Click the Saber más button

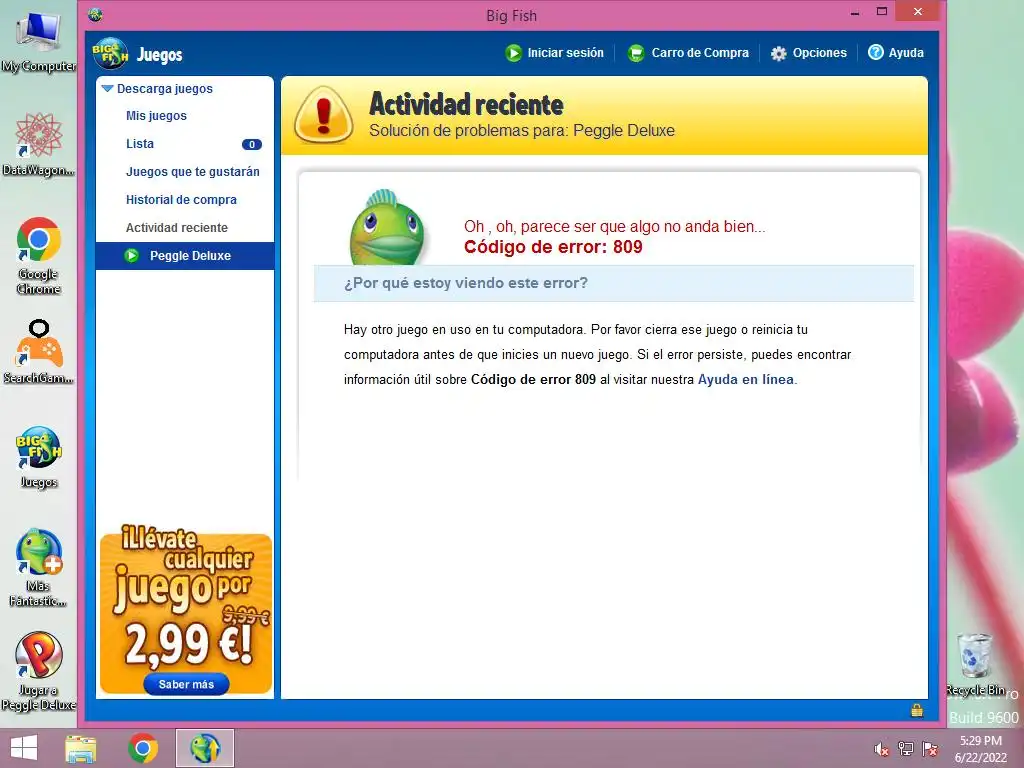[186, 684]
